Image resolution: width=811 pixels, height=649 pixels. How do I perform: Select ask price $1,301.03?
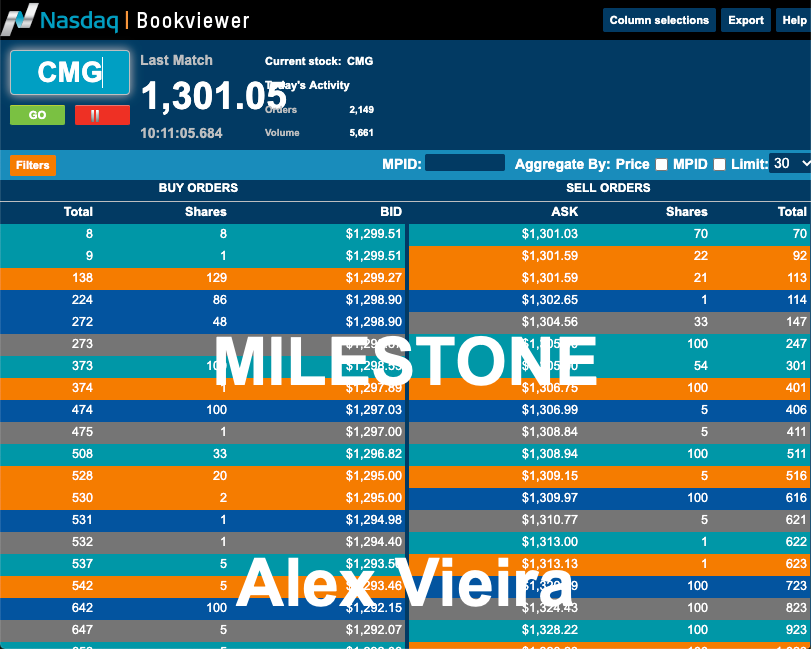[x=549, y=234]
